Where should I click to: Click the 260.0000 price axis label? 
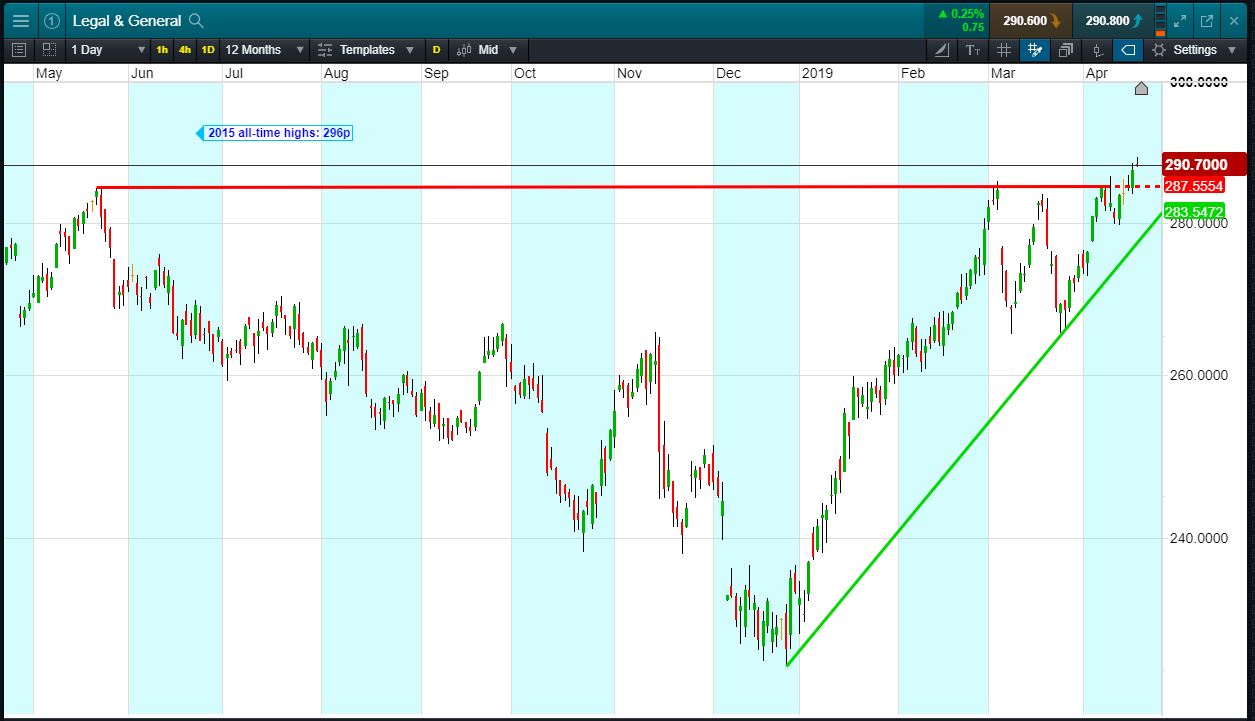click(x=1198, y=375)
